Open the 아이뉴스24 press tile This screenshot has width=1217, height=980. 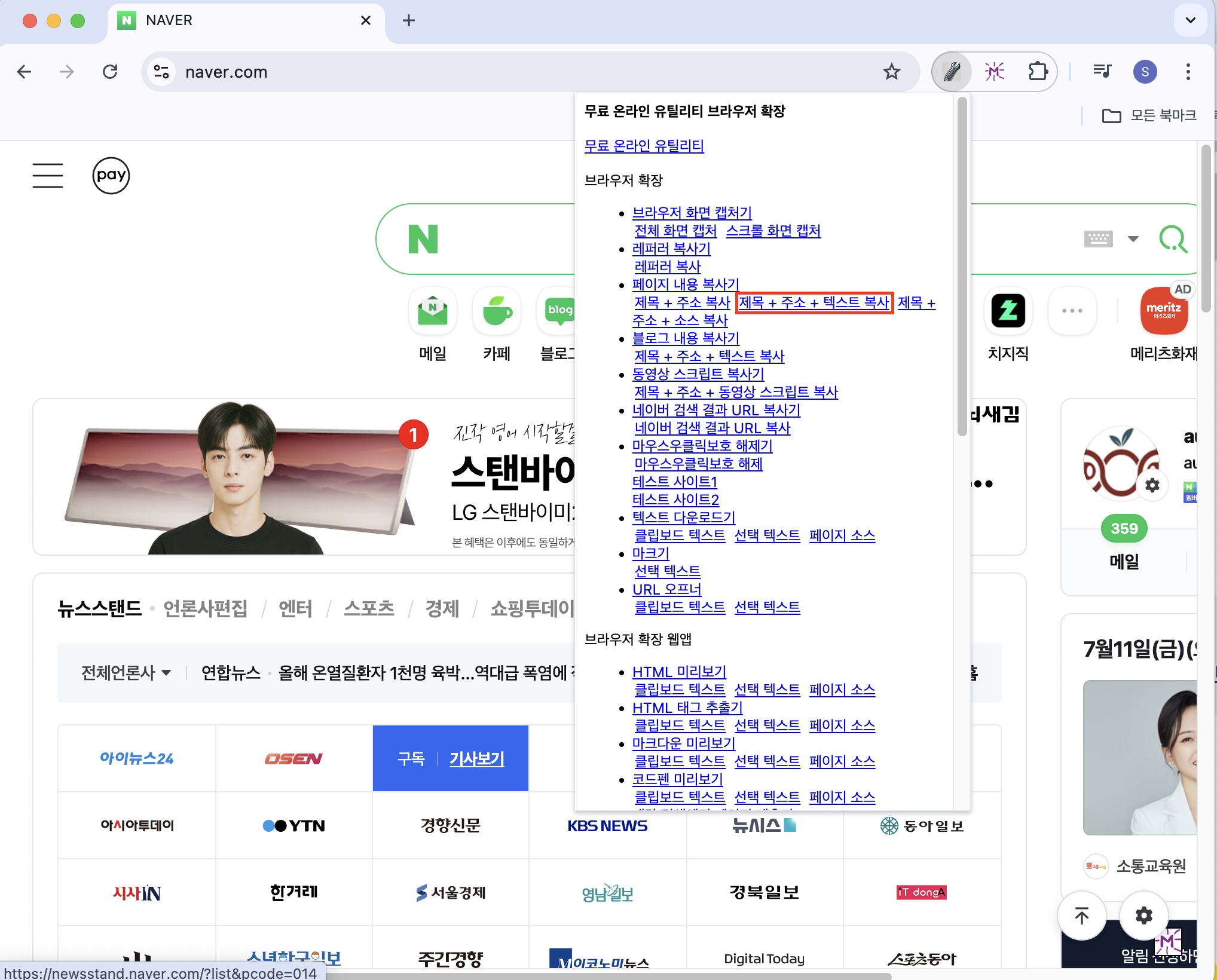coord(137,758)
